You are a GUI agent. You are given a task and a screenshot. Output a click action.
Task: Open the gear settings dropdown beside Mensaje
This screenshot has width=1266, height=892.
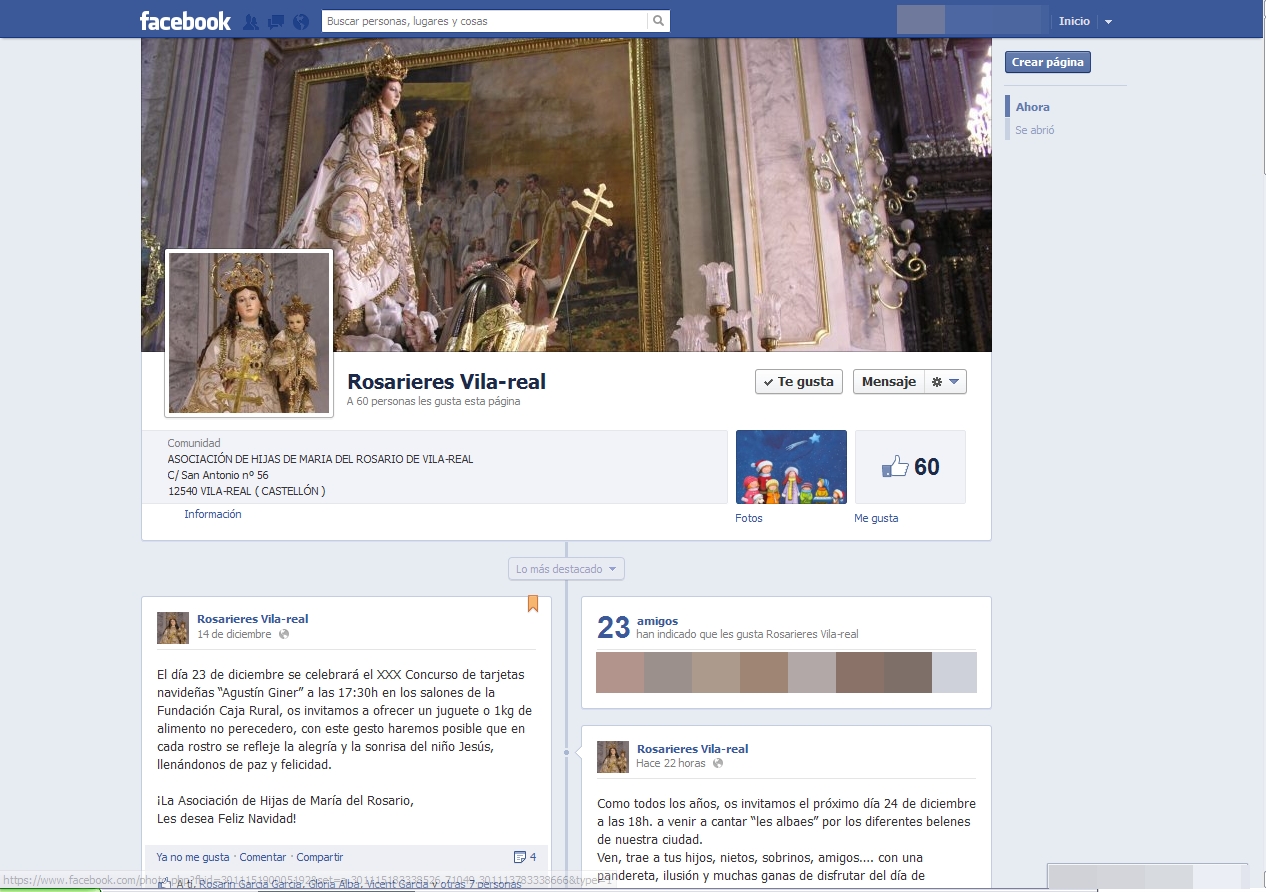(x=945, y=382)
